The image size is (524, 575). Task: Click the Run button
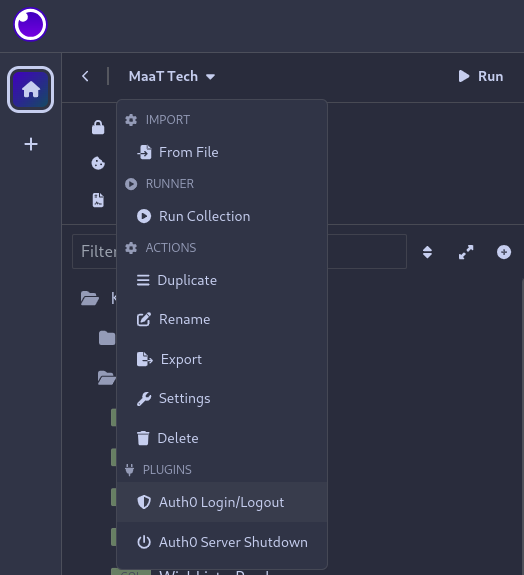pyautogui.click(x=481, y=76)
